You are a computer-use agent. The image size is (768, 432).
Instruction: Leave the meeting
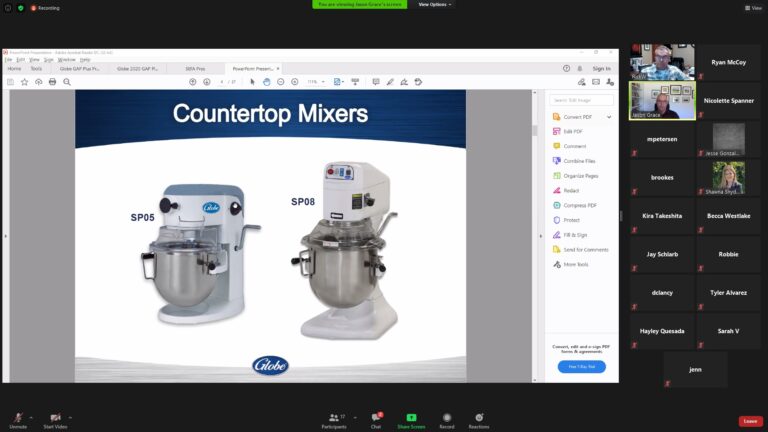coord(750,421)
